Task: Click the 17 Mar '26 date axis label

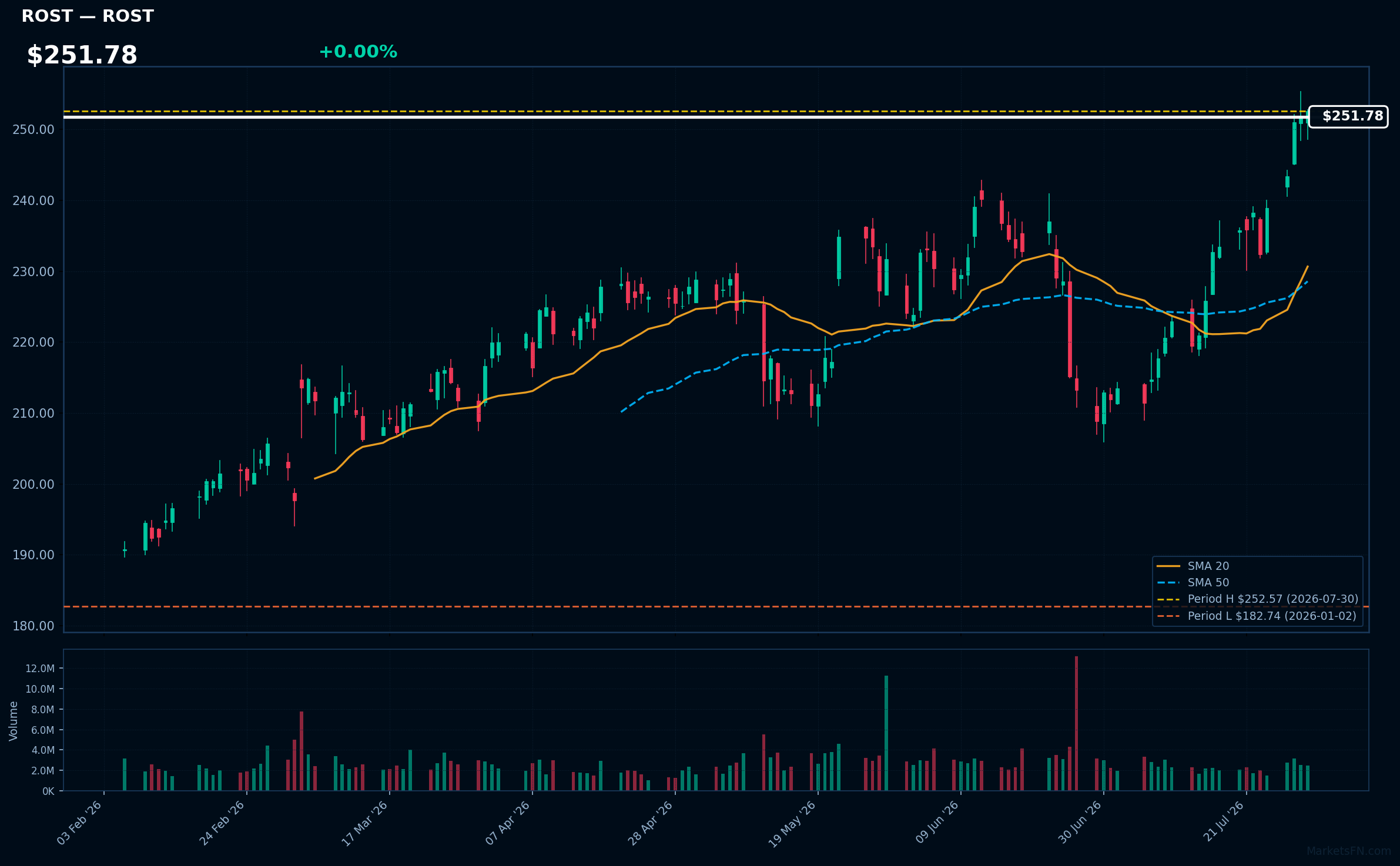Action: click(365, 823)
